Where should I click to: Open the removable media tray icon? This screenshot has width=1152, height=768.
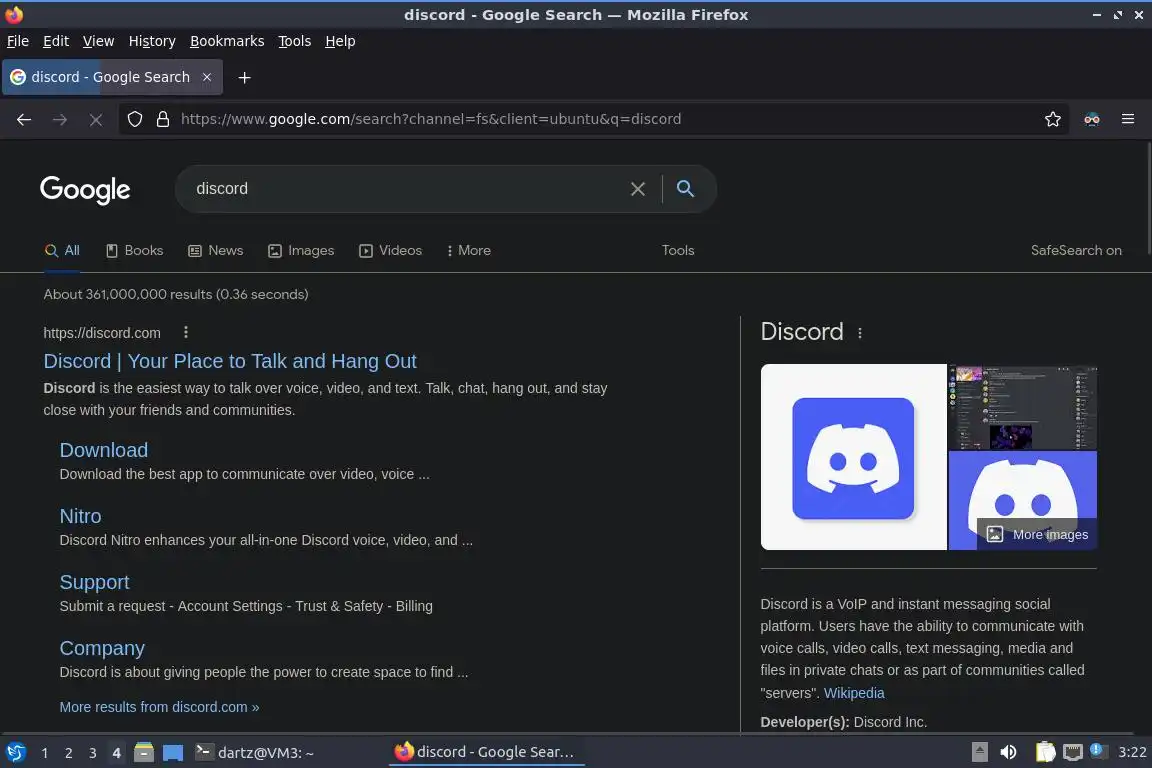[x=979, y=752]
